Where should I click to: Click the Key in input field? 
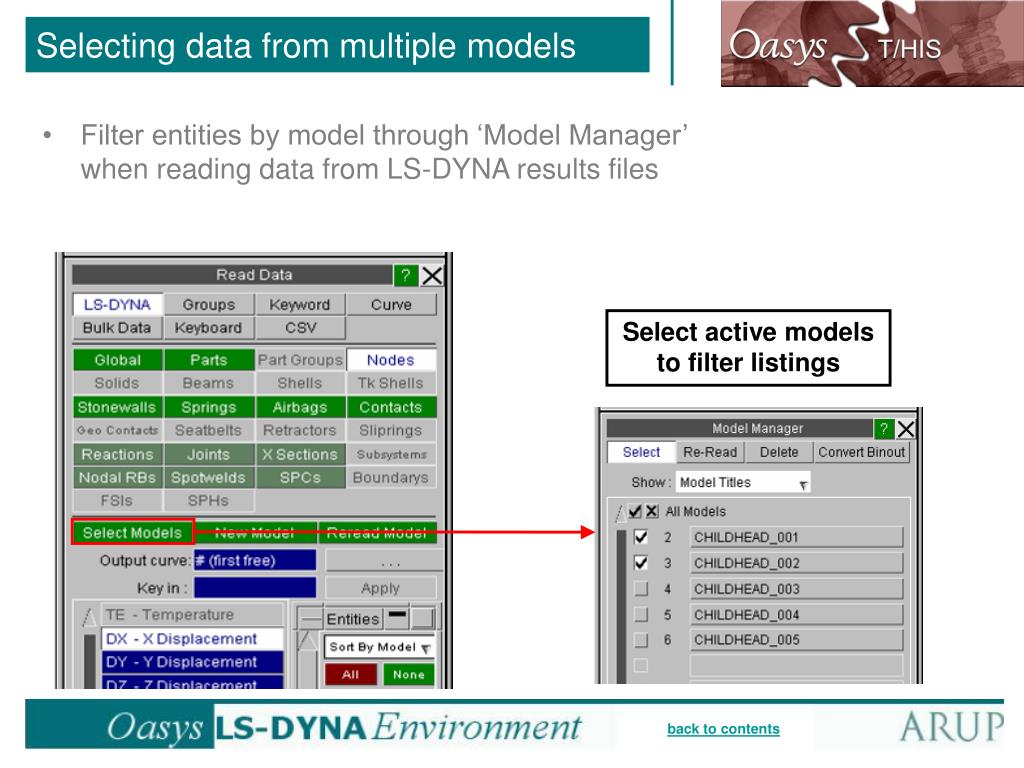(255, 588)
